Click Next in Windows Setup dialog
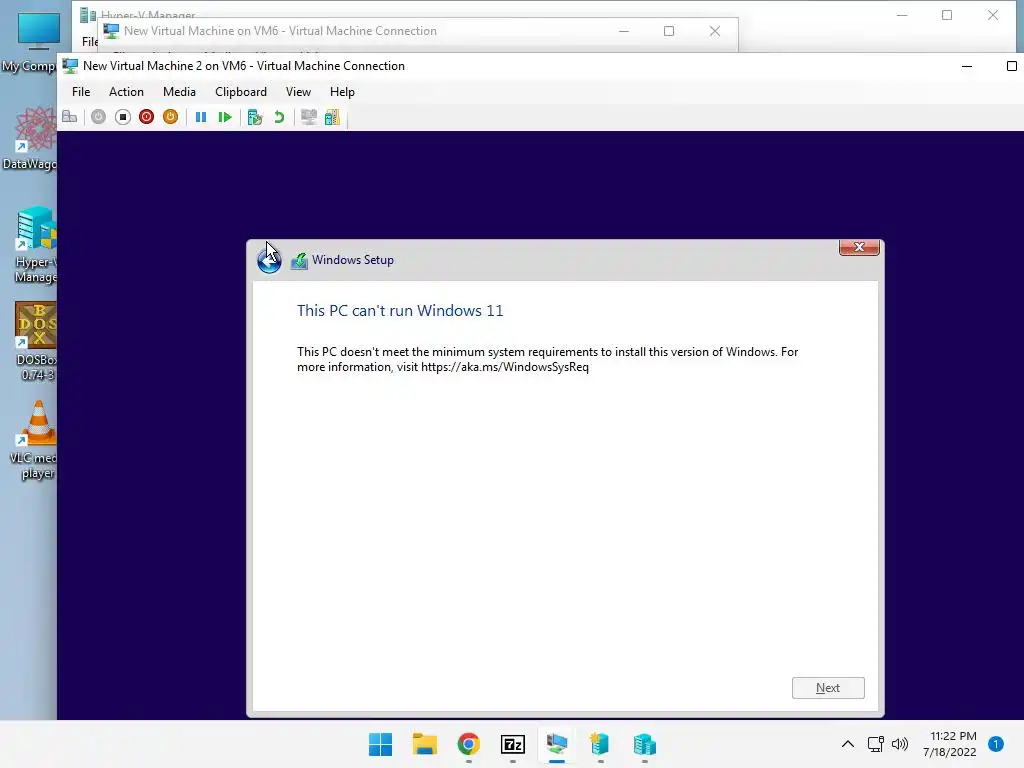Viewport: 1024px width, 768px height. [x=828, y=688]
